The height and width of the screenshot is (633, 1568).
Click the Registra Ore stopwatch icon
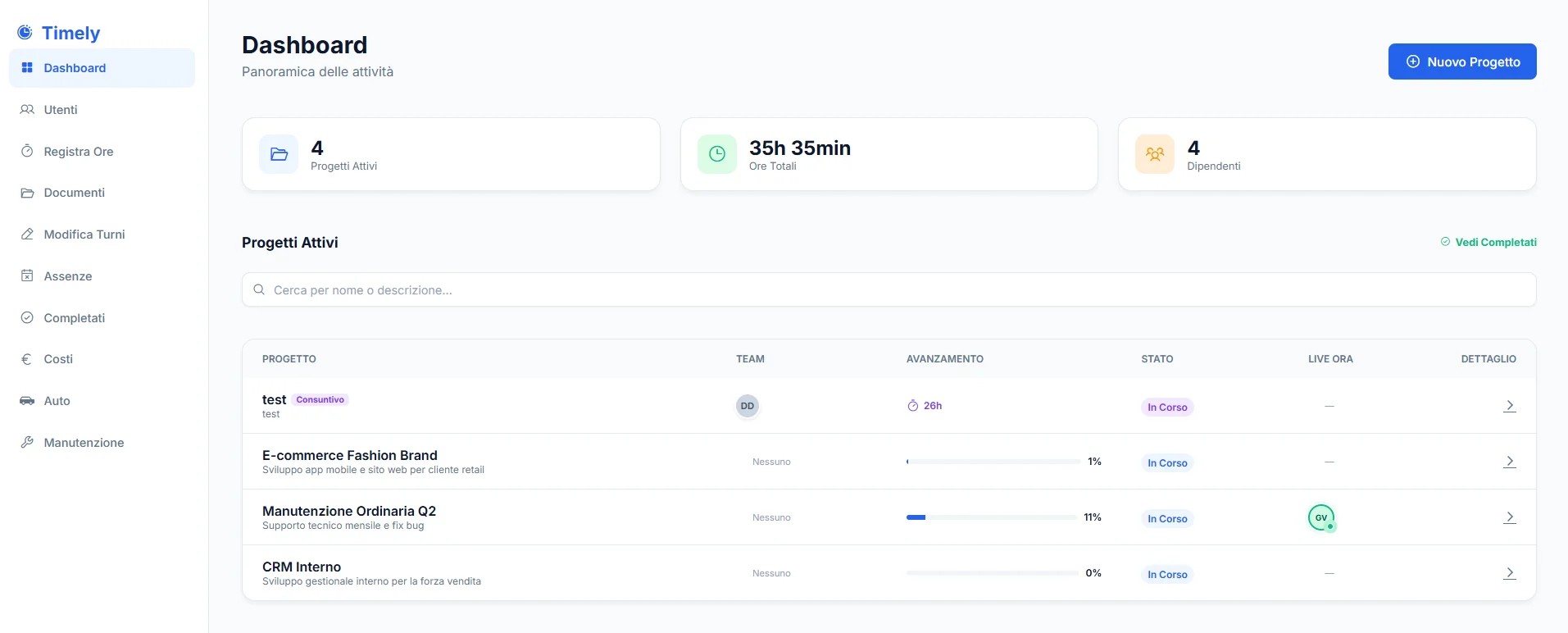[27, 151]
